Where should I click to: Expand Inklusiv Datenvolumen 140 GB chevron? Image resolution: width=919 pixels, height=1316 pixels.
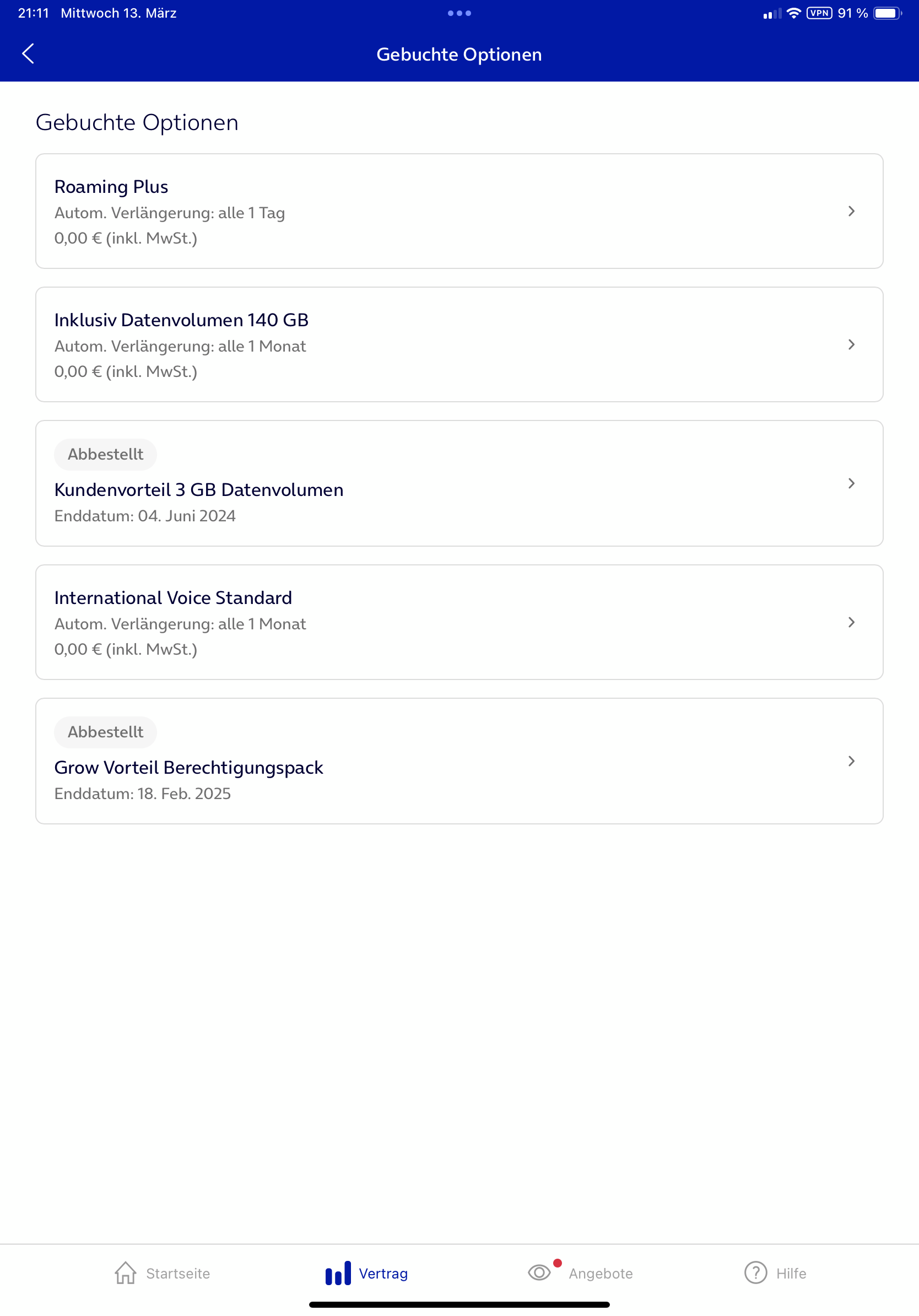[851, 344]
